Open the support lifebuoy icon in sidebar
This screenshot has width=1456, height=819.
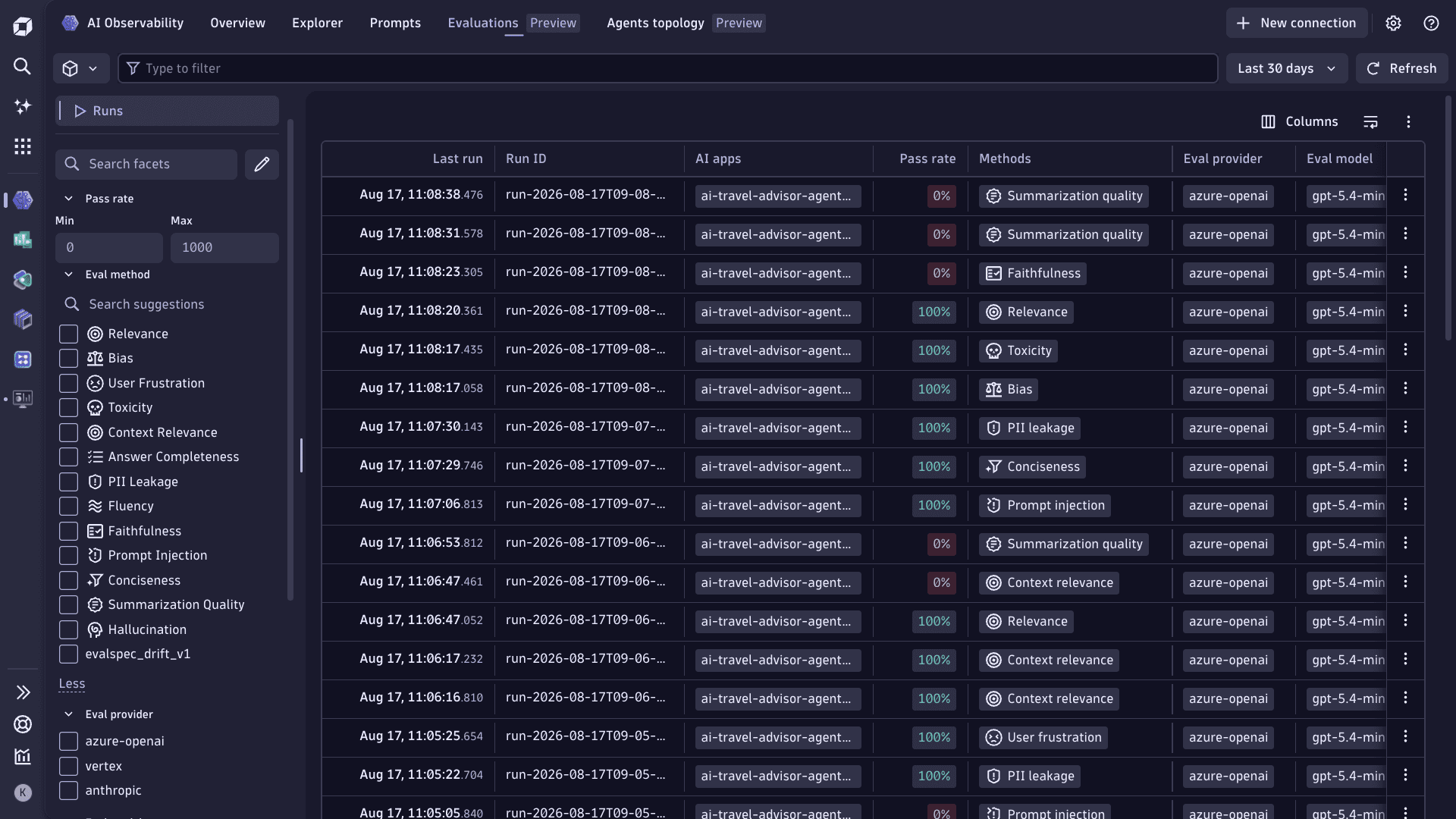click(x=23, y=724)
